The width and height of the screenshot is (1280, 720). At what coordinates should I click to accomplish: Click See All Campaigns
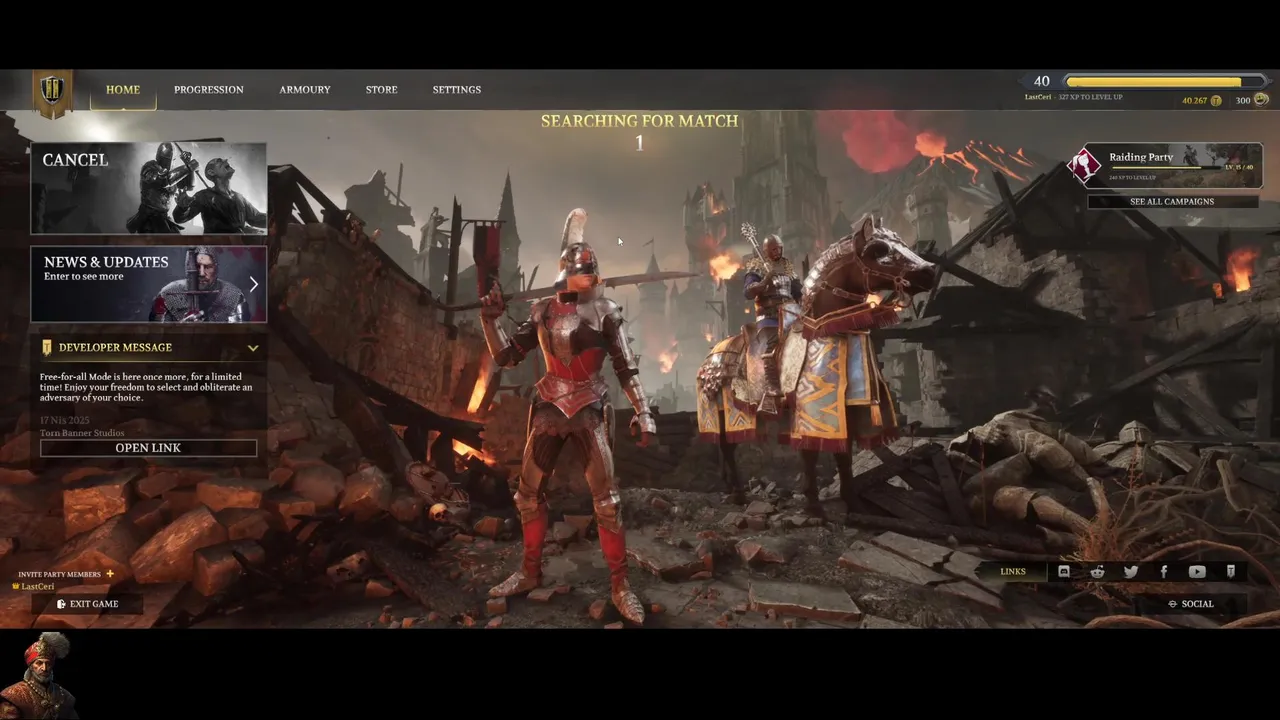click(x=1172, y=201)
